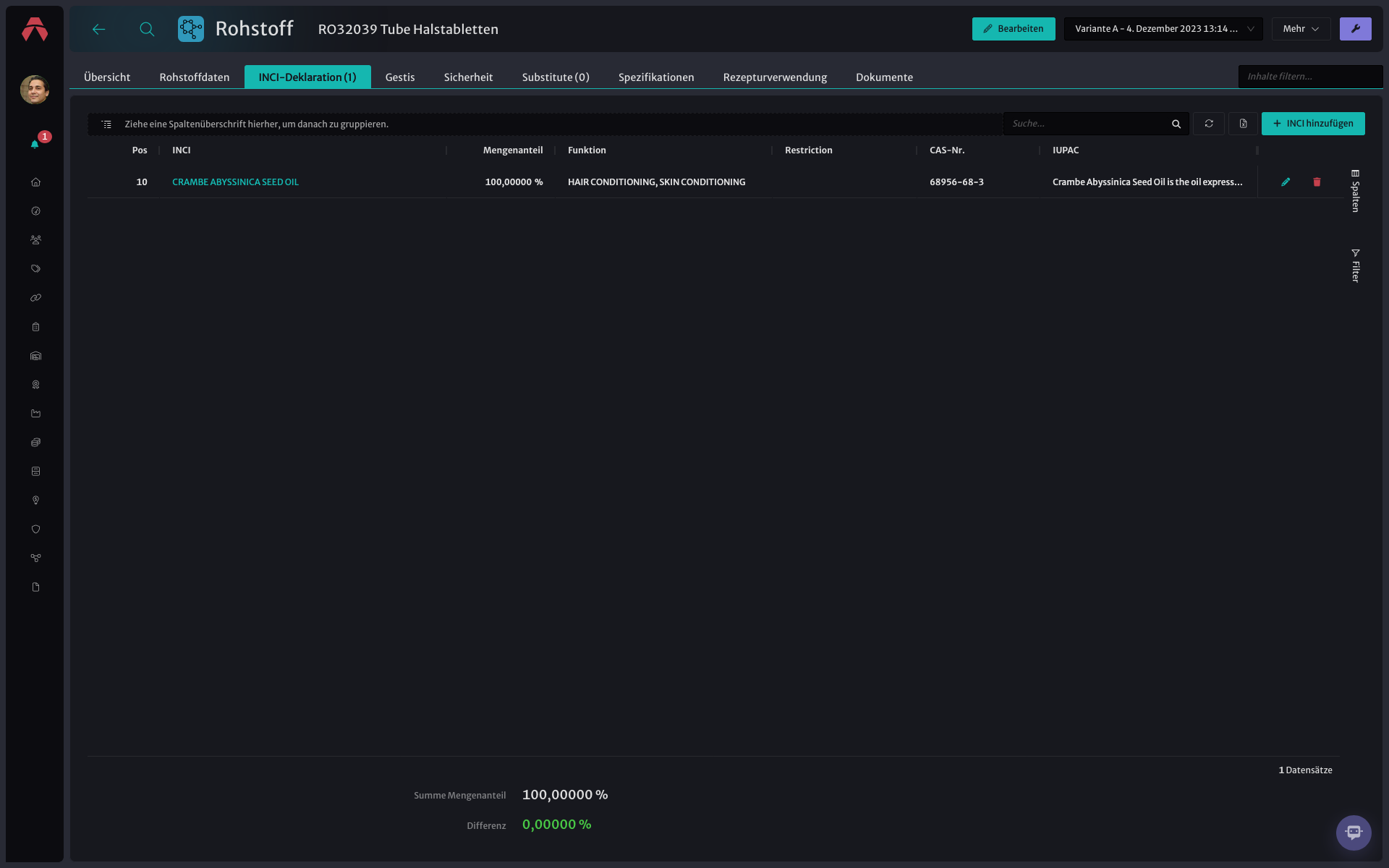The height and width of the screenshot is (868, 1389).
Task: Click the 100,00000 % Mengenanteil cell
Action: [x=514, y=182]
